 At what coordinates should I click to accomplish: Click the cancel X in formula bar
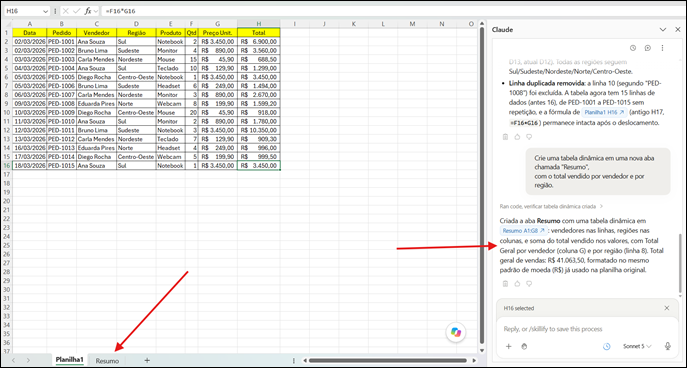[65, 11]
